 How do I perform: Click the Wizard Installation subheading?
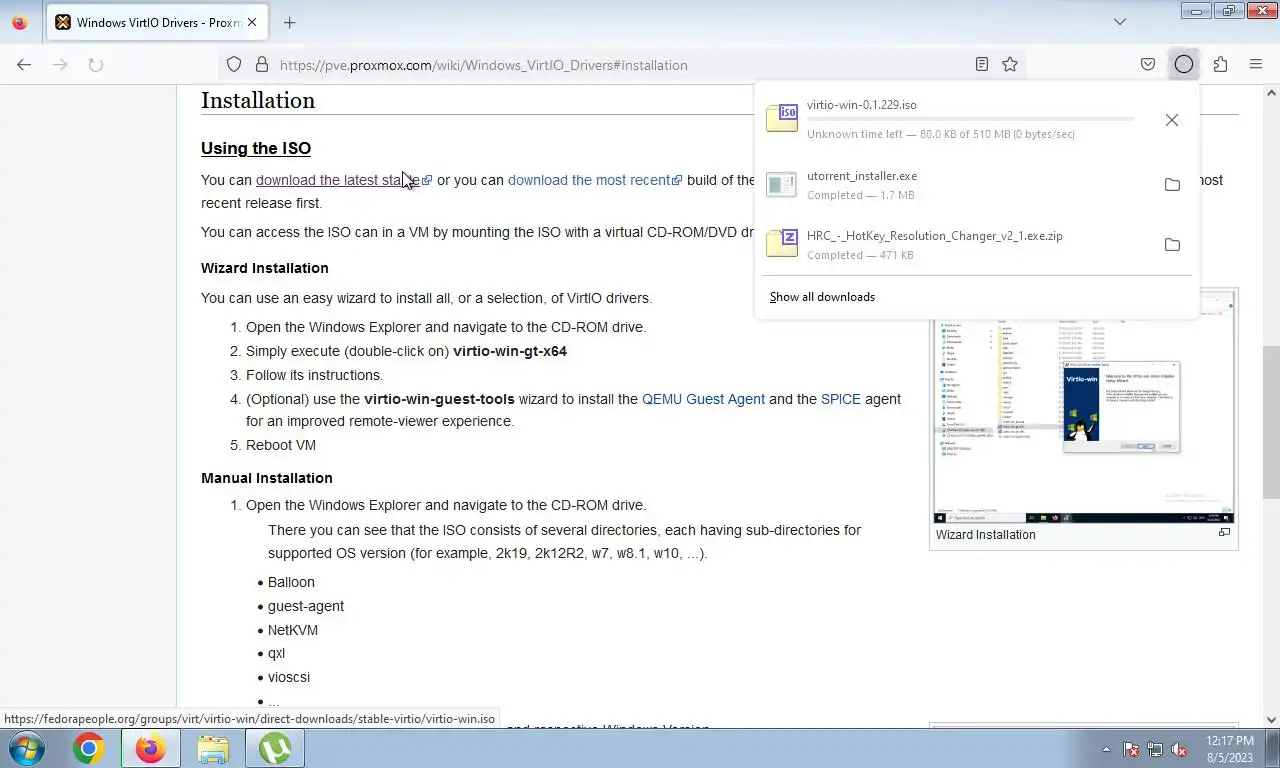click(265, 268)
